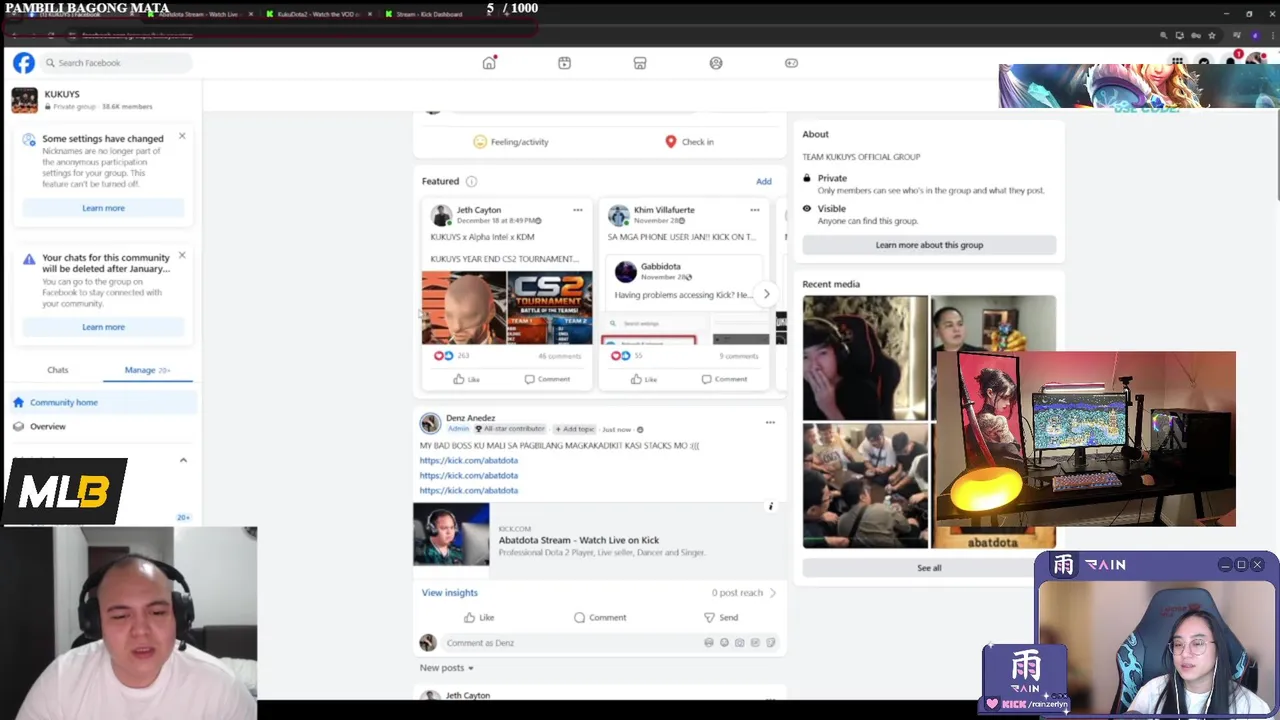Dismiss the 'Some settings have changed' notice
The width and height of the screenshot is (1280, 720).
click(182, 136)
